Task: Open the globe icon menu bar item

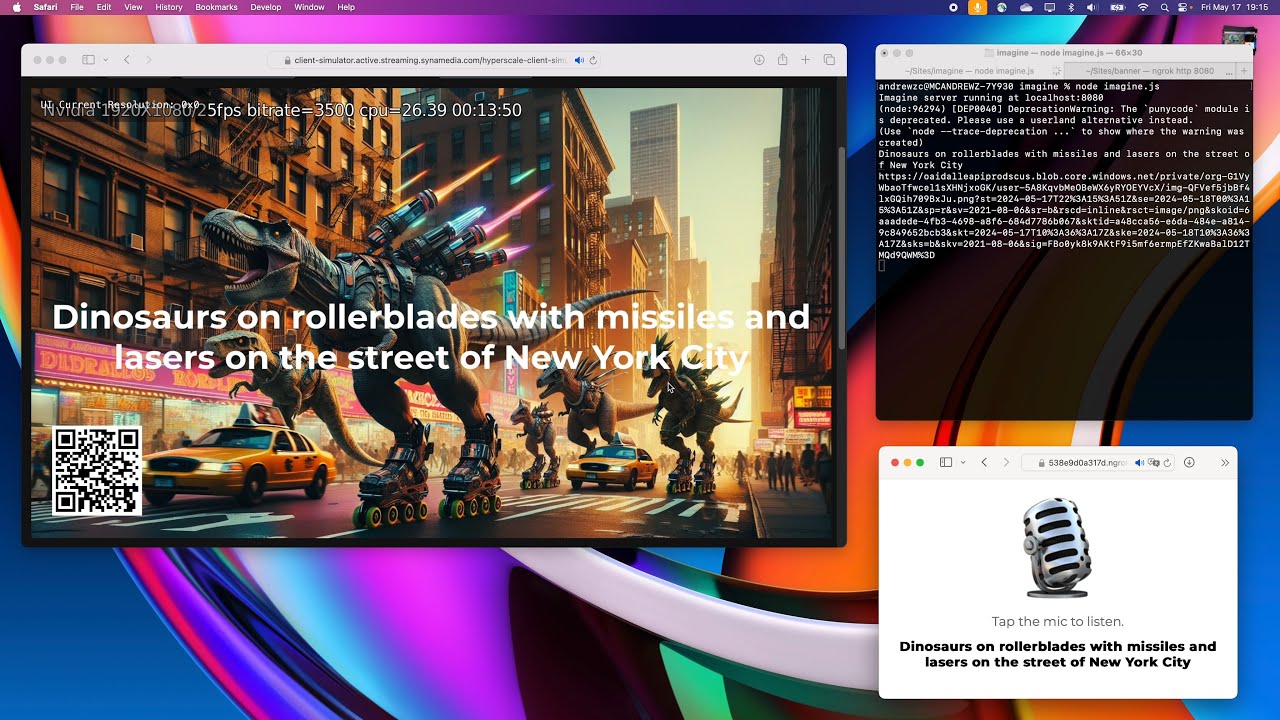Action: [x=1002, y=7]
